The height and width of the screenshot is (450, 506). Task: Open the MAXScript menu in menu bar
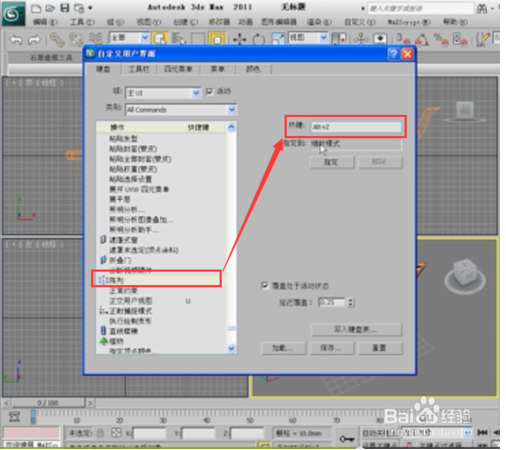pyautogui.click(x=409, y=22)
